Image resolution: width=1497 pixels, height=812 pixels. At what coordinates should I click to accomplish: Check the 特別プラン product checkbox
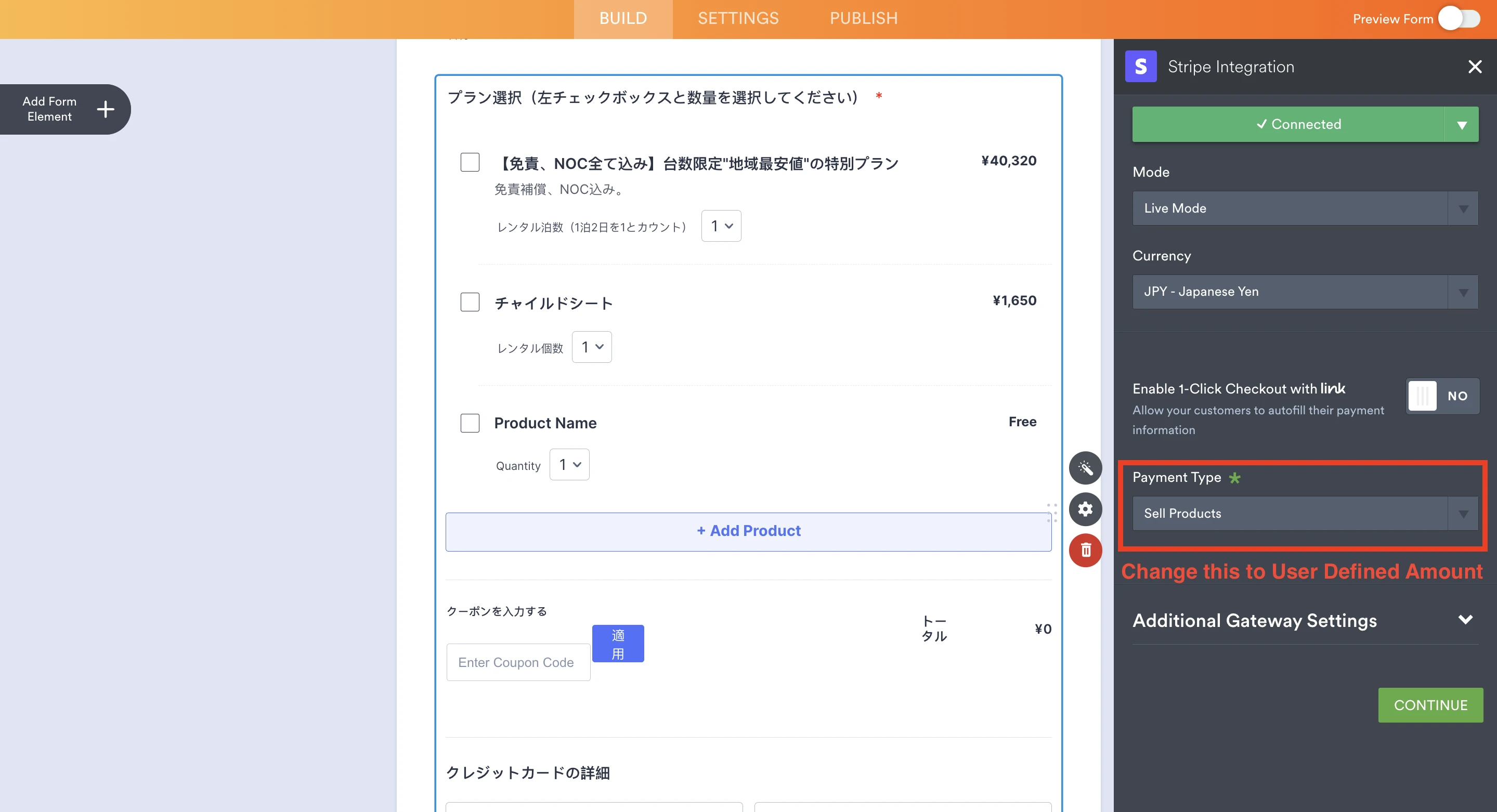(x=470, y=163)
